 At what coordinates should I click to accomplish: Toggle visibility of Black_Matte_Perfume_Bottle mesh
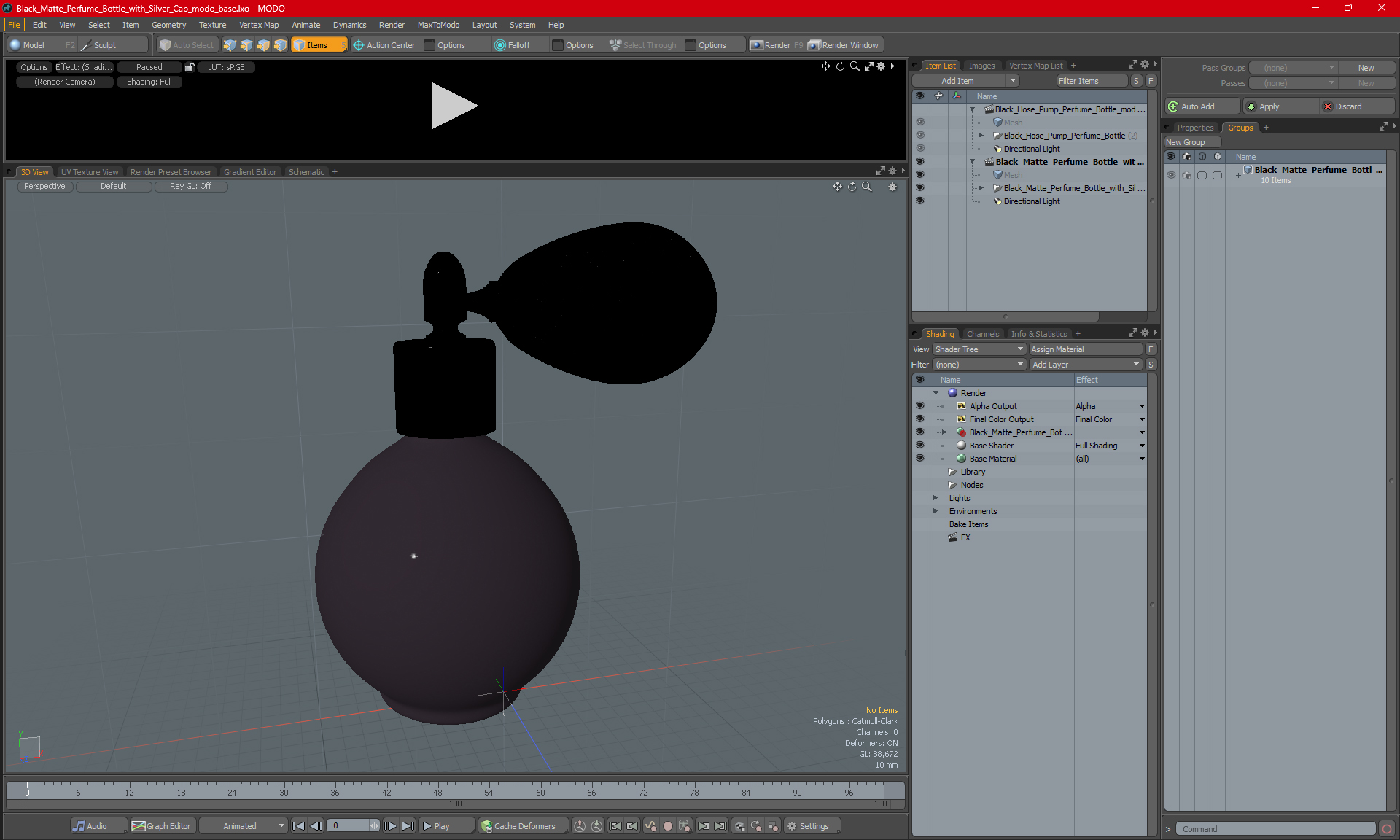click(919, 174)
